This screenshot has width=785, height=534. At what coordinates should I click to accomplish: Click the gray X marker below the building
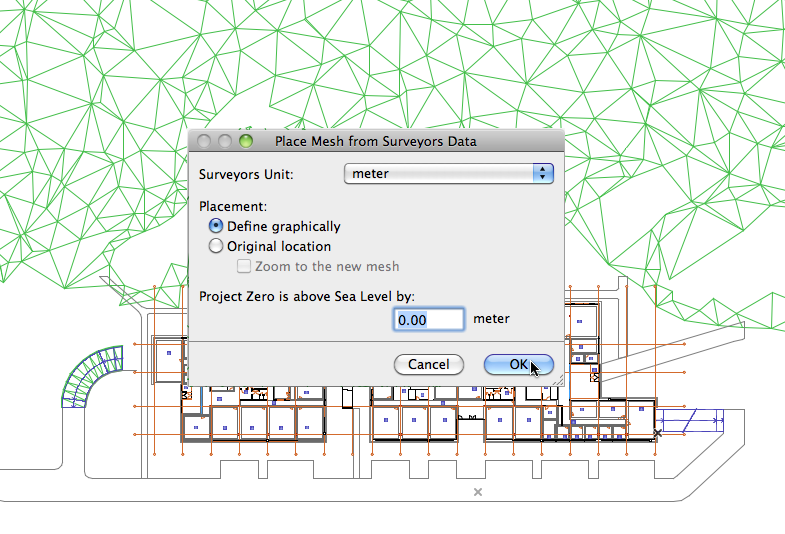click(478, 492)
